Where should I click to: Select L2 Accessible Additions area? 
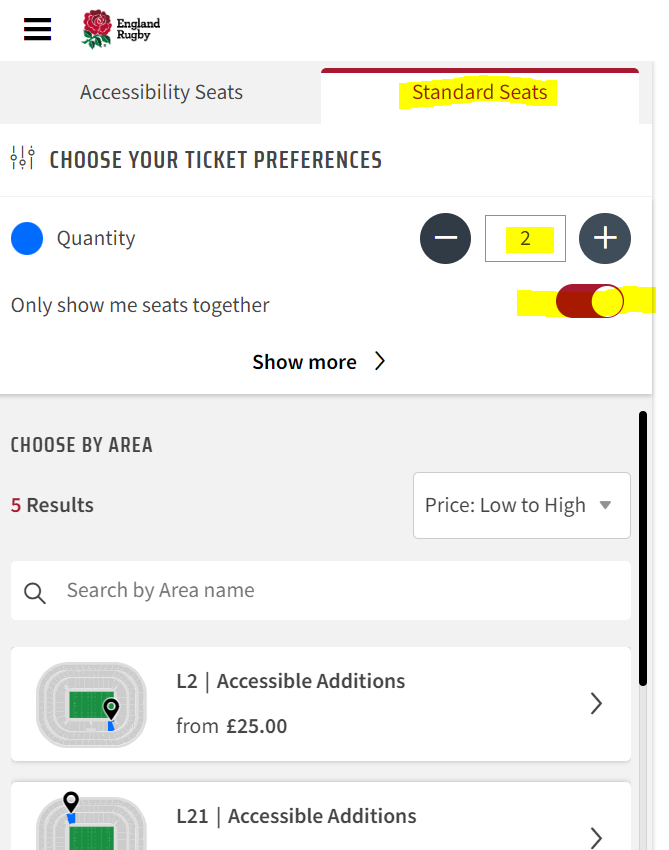(321, 704)
